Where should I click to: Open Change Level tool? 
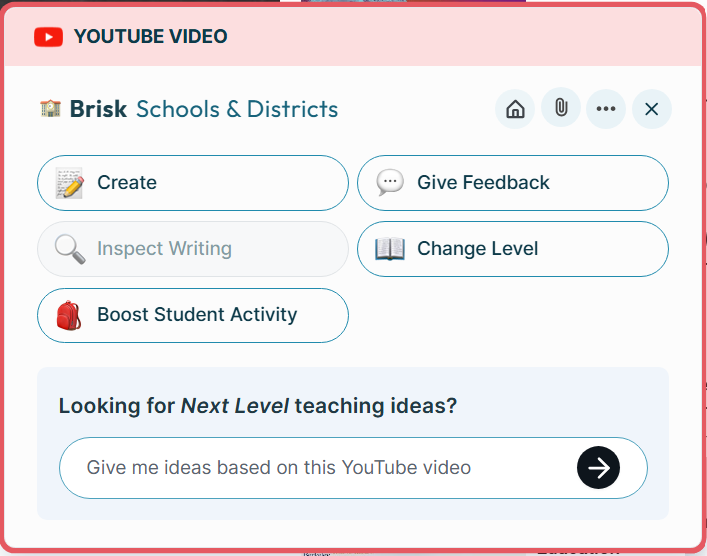click(x=513, y=248)
